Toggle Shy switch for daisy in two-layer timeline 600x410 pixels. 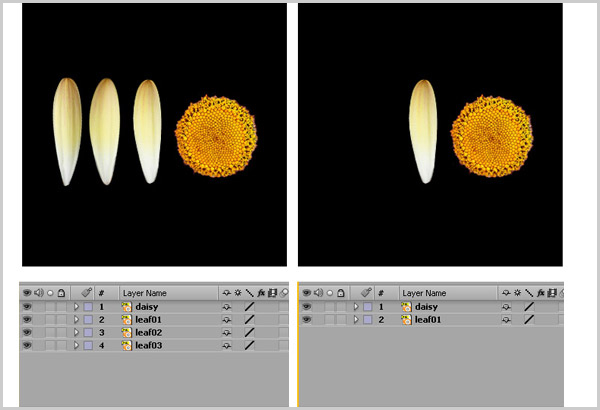click(506, 307)
